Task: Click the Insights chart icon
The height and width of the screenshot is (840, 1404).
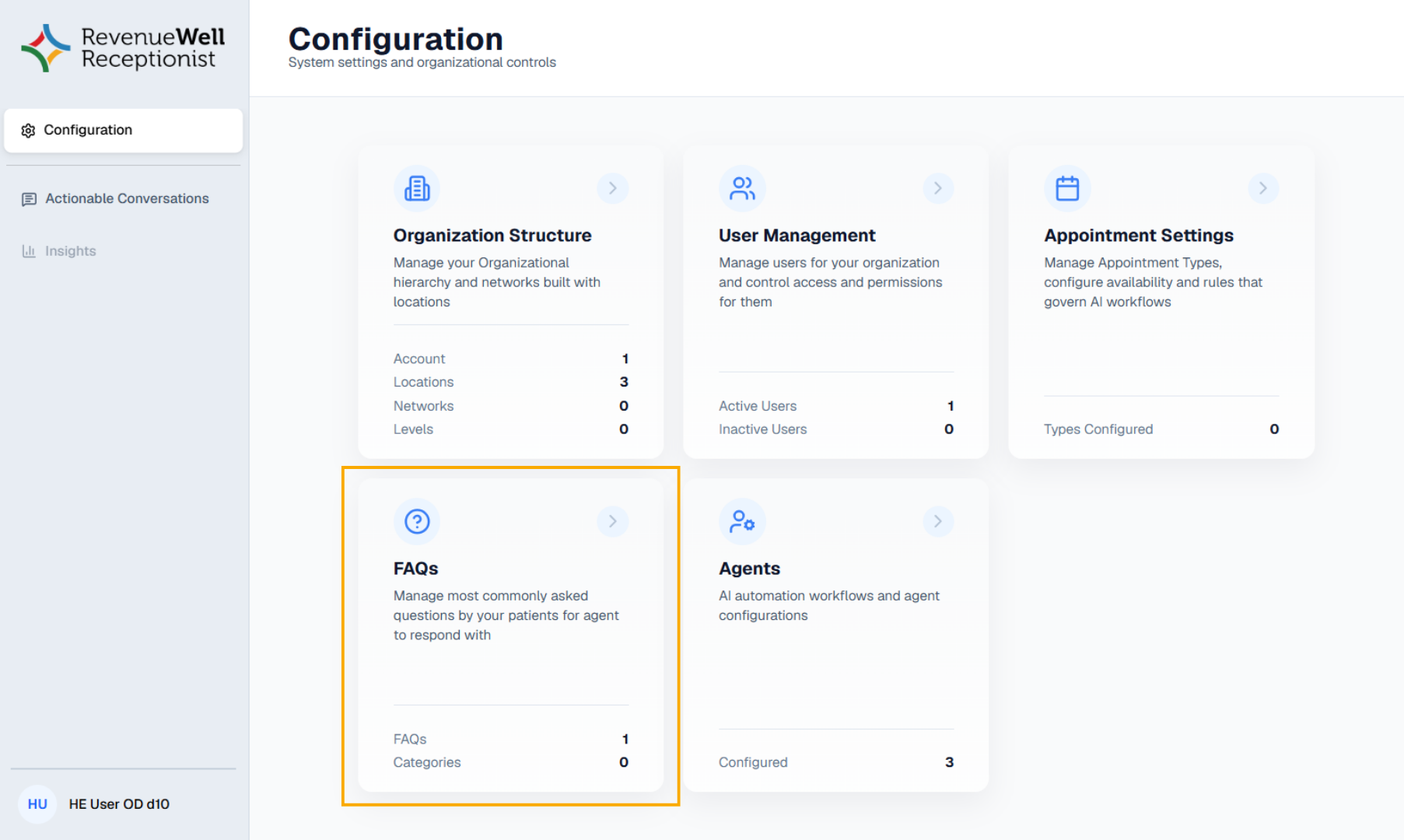Action: point(29,250)
